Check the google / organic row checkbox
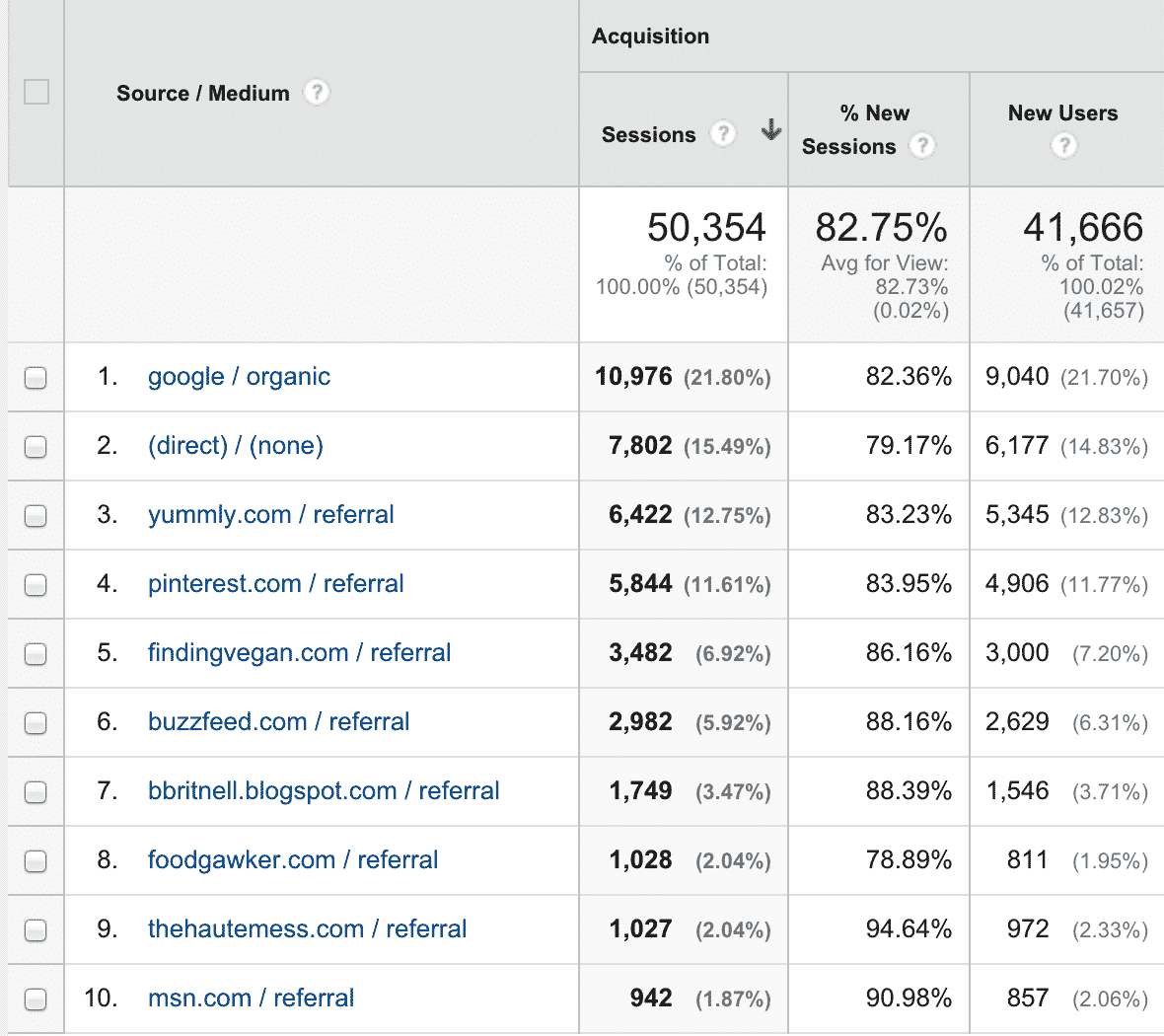This screenshot has width=1164, height=1036. [x=36, y=378]
